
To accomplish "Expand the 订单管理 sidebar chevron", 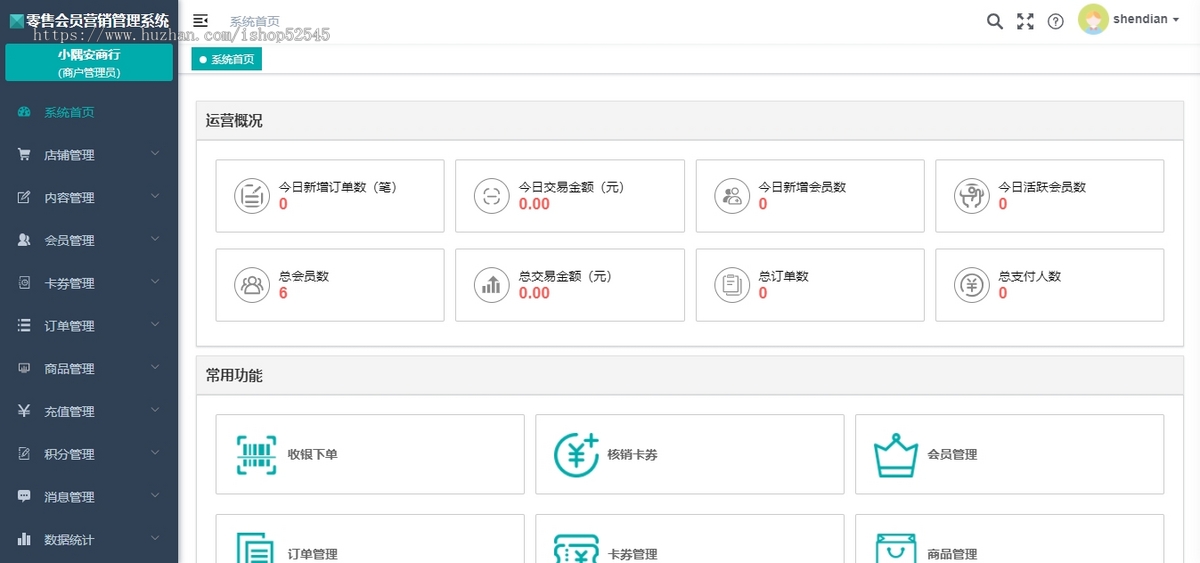I will (155, 325).
